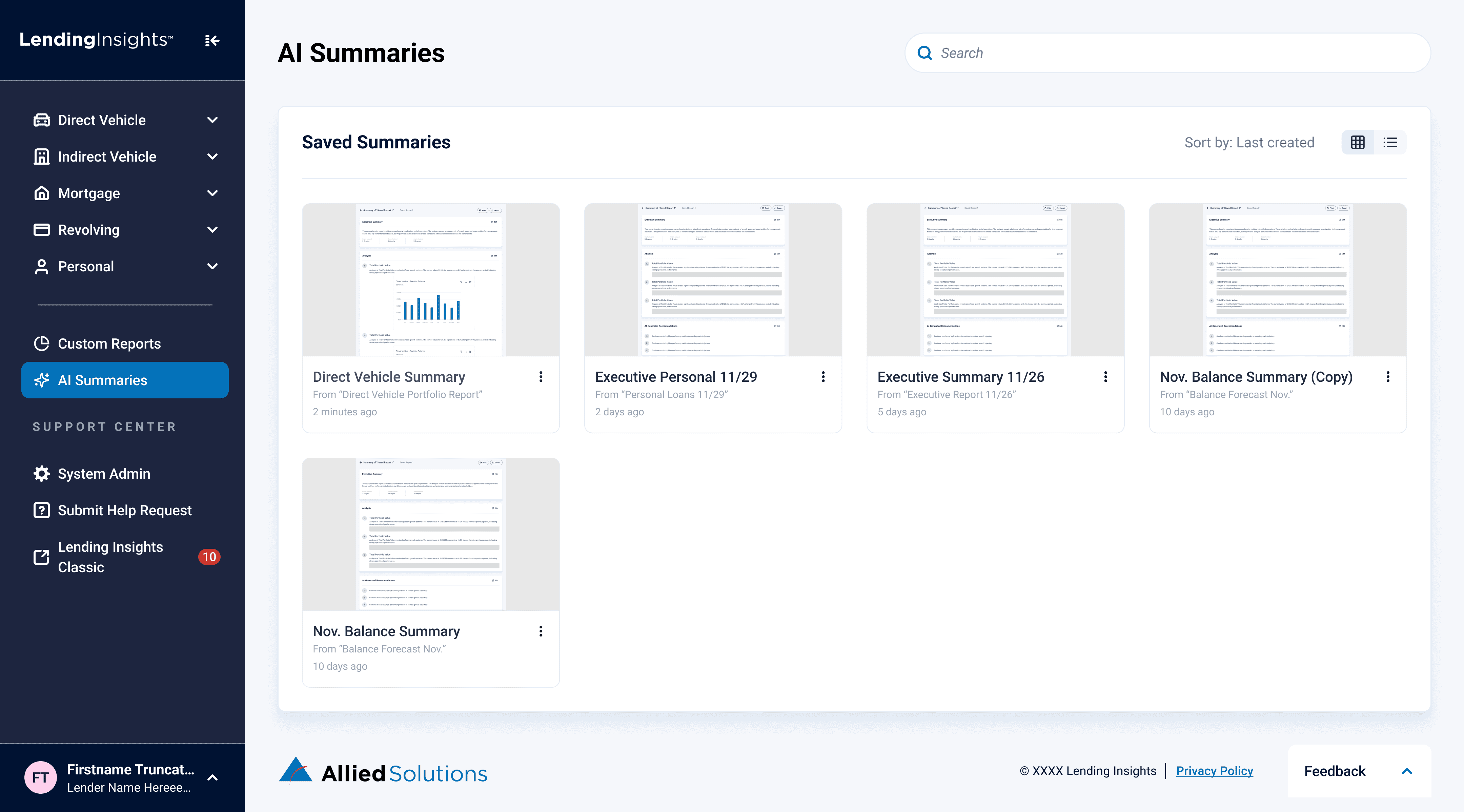Change the Sort by: Last created option

tap(1249, 143)
